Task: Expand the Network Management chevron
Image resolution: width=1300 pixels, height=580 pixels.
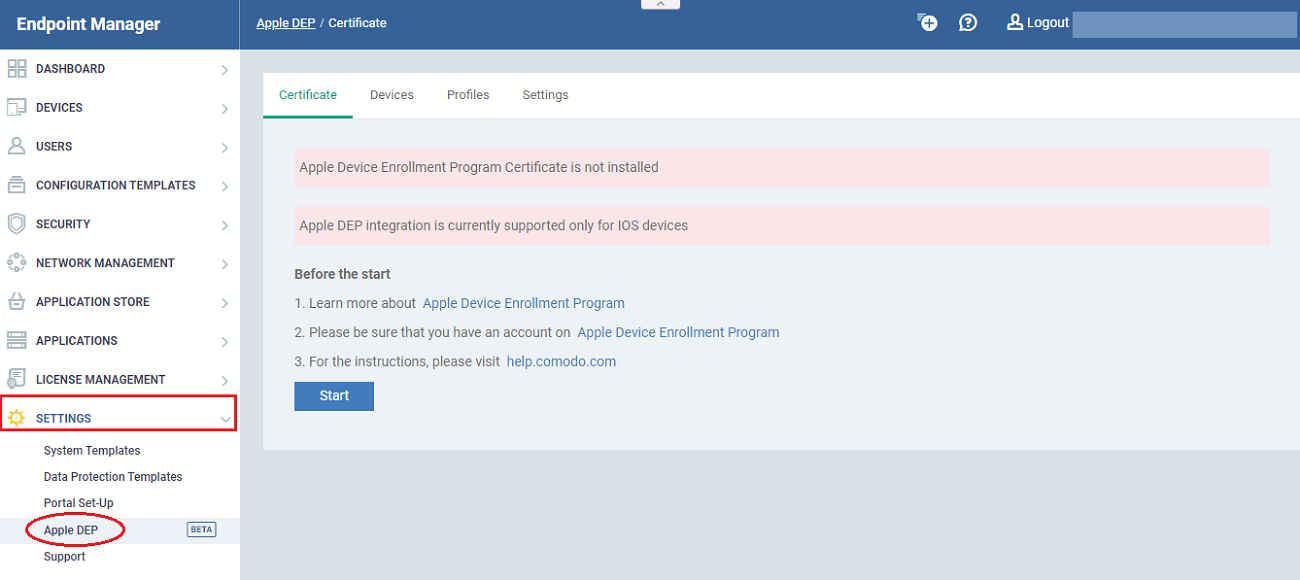Action: pyautogui.click(x=224, y=265)
